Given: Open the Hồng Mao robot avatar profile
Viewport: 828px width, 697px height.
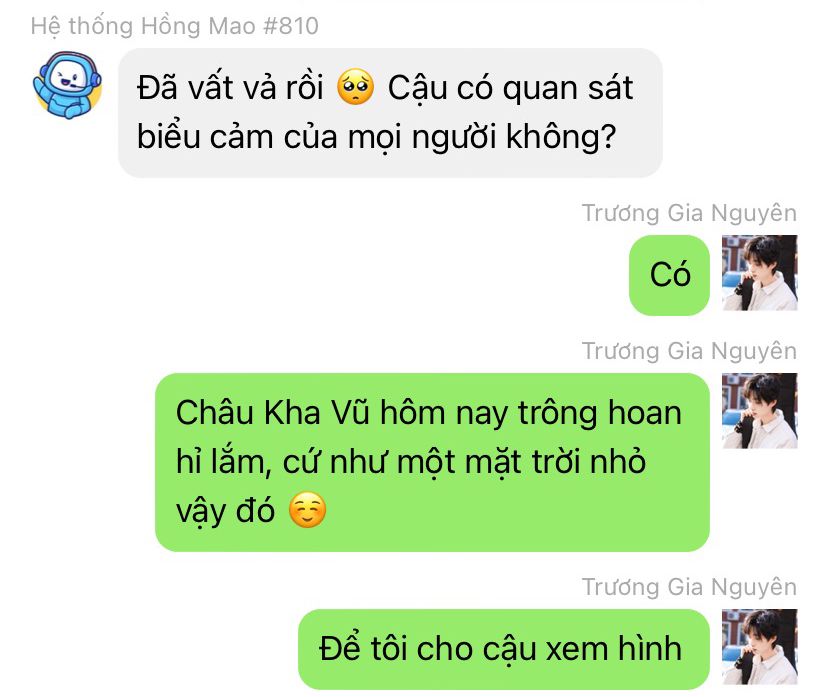Looking at the screenshot, I should [67, 84].
